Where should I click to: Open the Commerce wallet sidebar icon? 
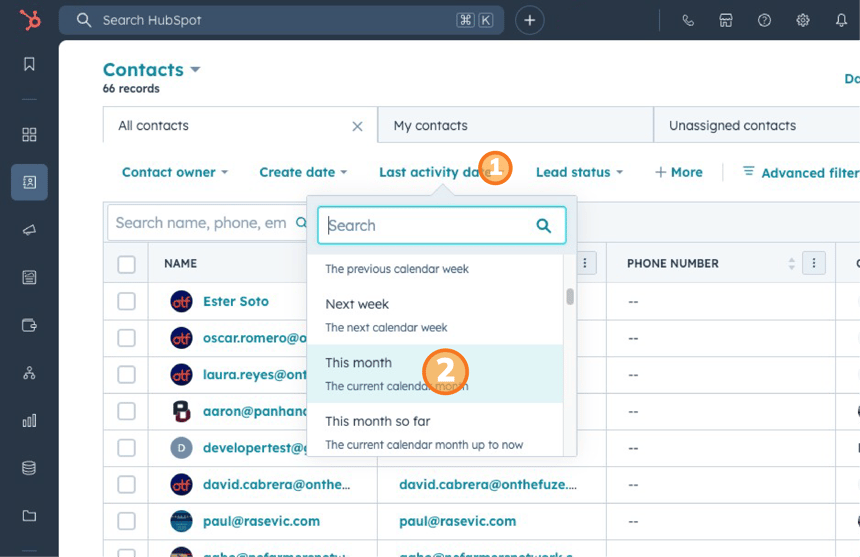(x=29, y=325)
